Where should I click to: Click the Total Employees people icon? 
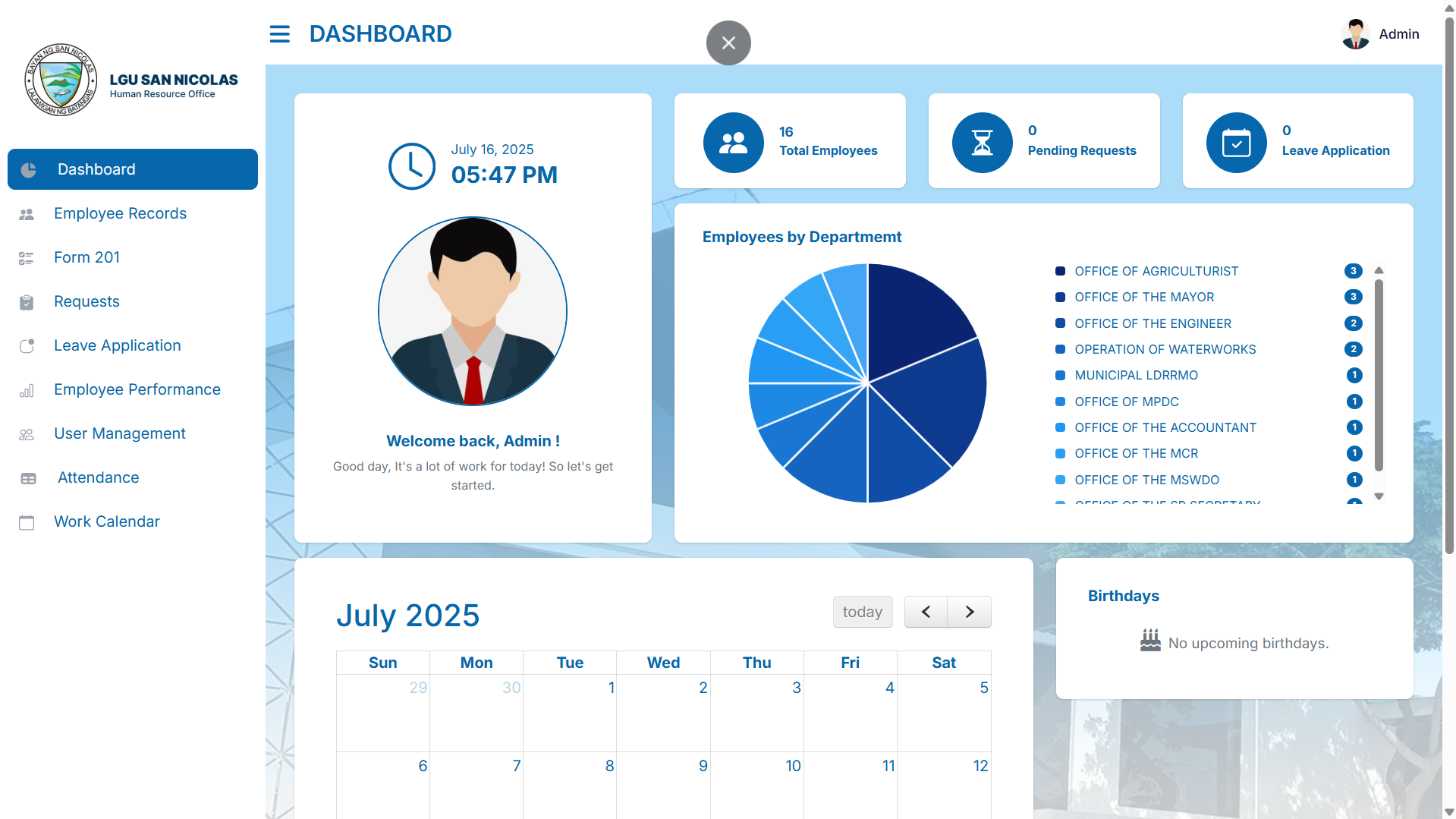coord(733,143)
